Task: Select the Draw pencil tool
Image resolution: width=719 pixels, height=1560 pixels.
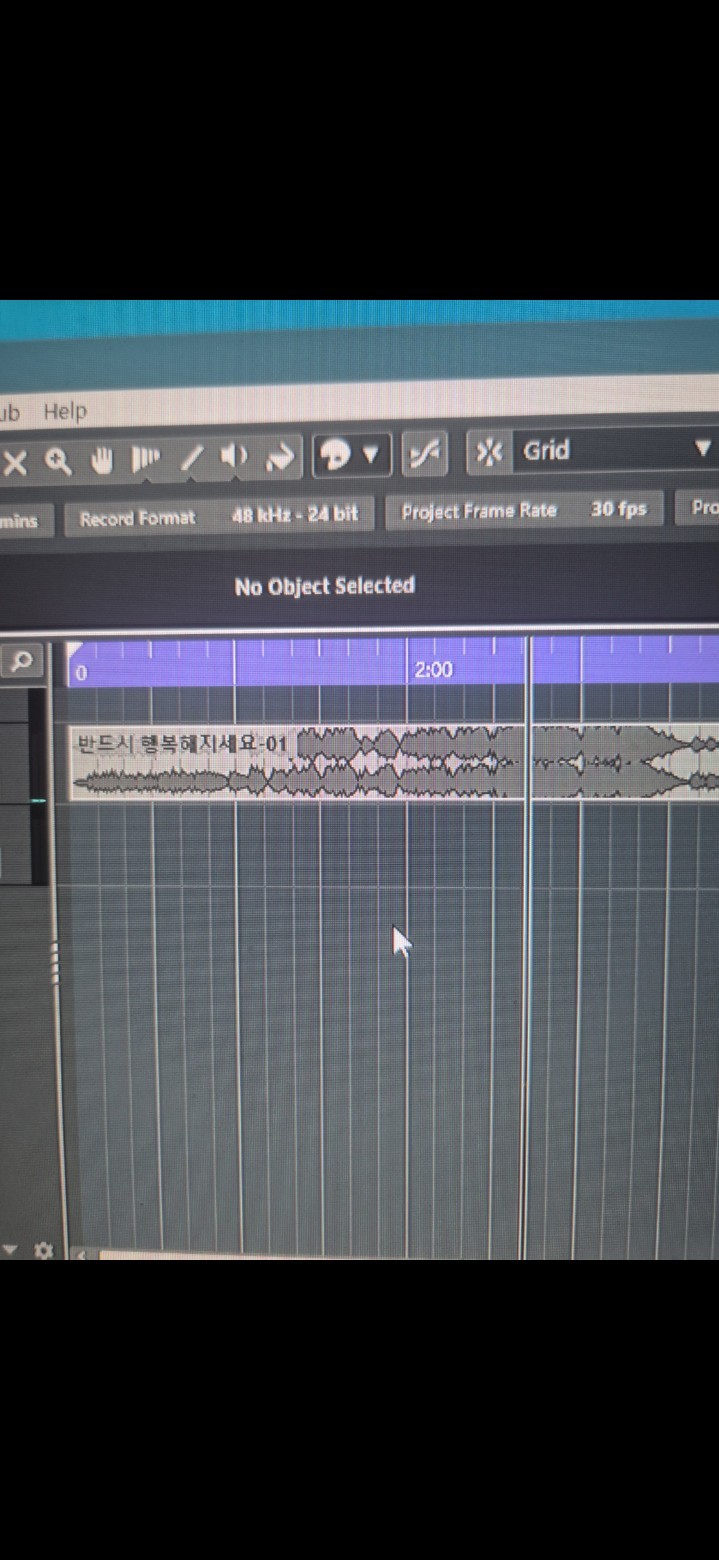Action: point(192,458)
